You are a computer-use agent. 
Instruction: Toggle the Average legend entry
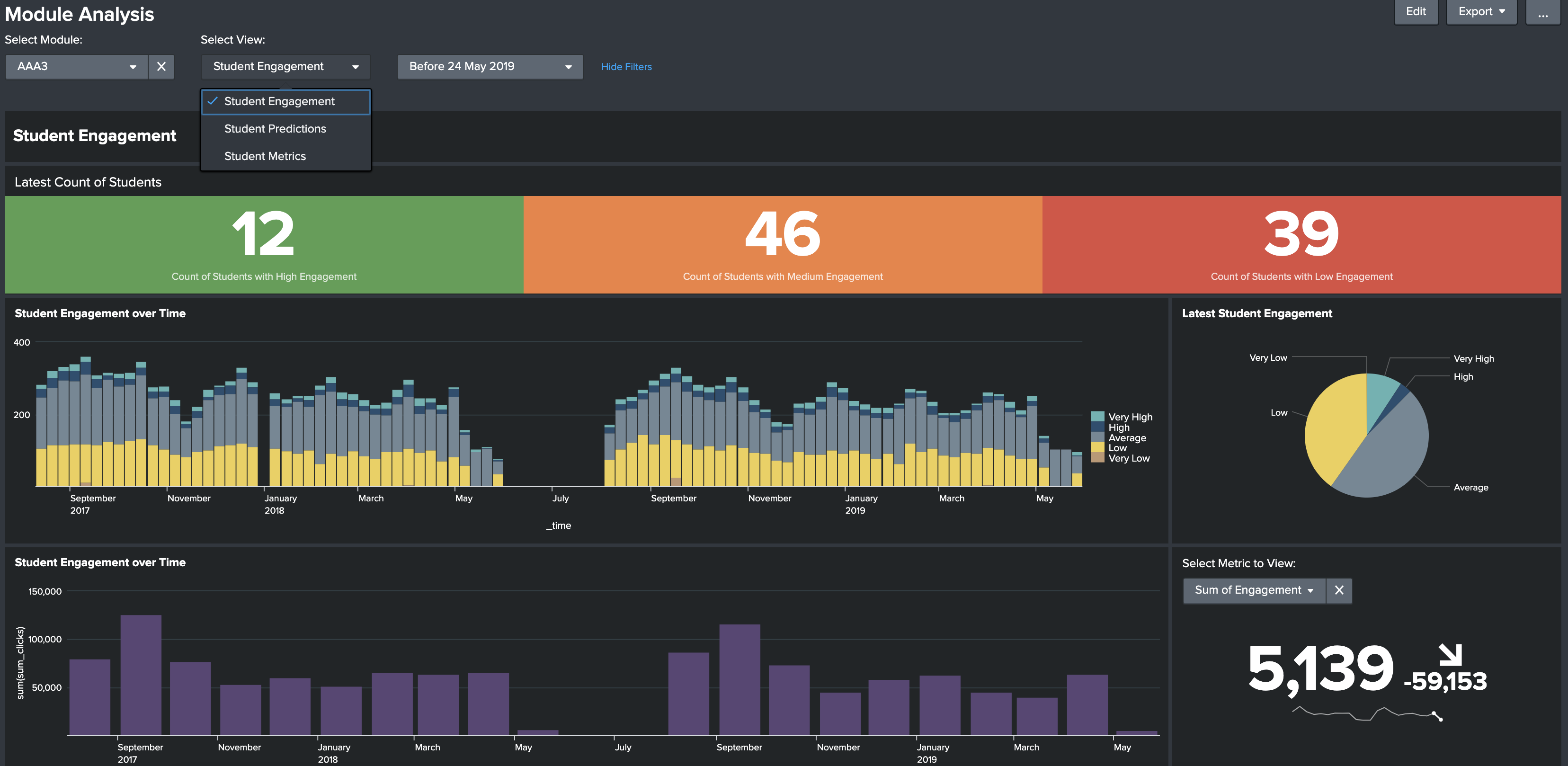pyautogui.click(x=1127, y=438)
